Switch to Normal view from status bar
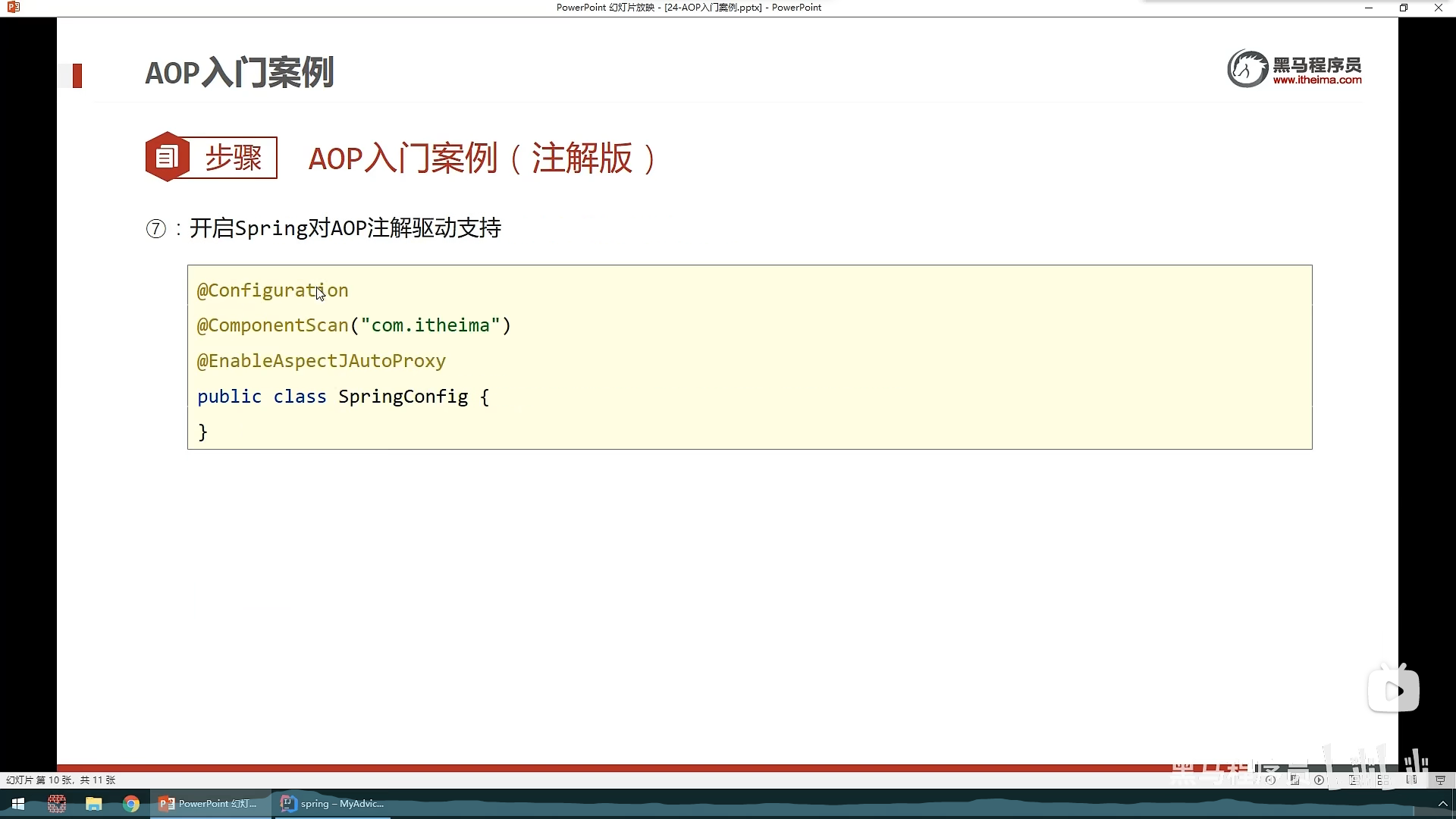Screen dimensions: 1456x819 coord(1355,780)
